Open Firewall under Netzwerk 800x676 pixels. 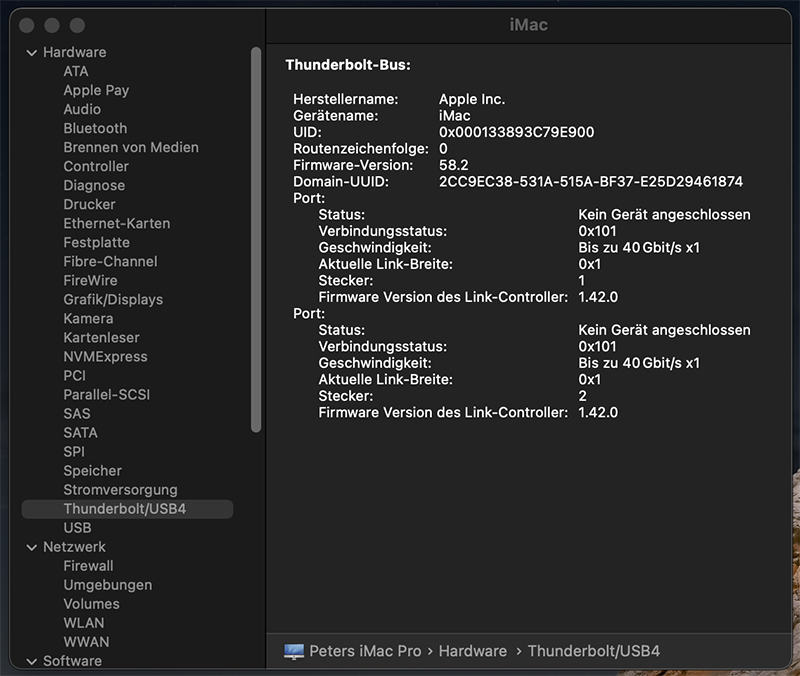pyautogui.click(x=88, y=566)
